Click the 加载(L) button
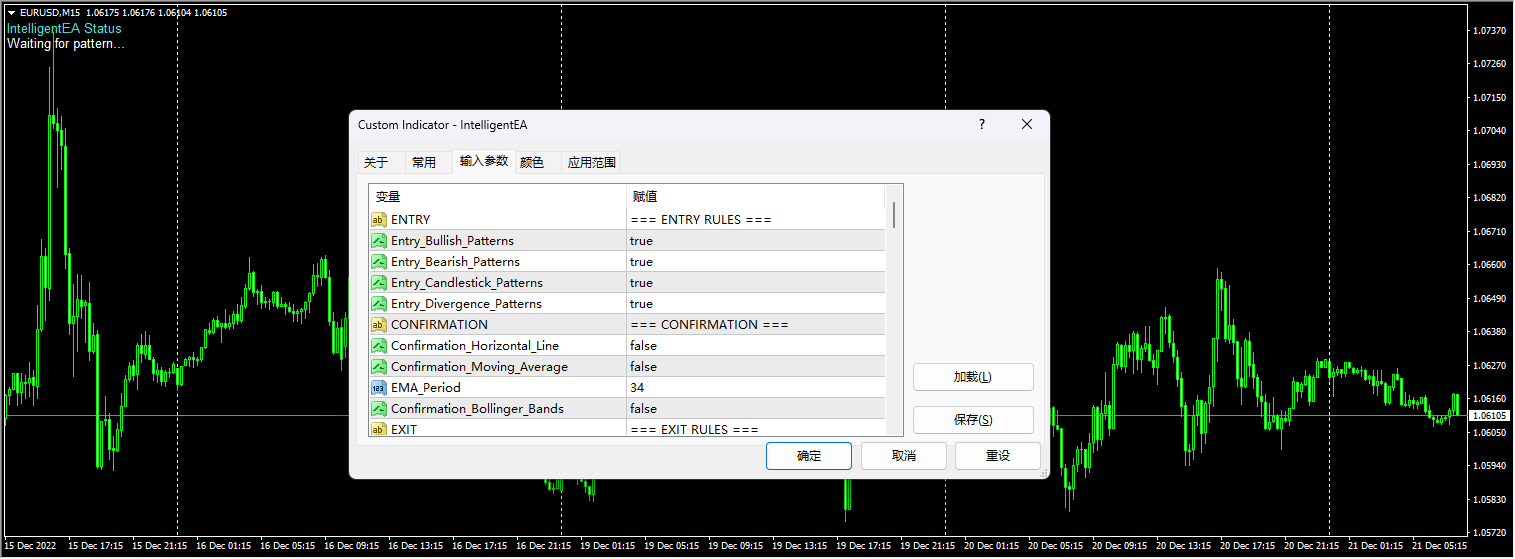Viewport: 1515px width, 559px height. [x=972, y=377]
